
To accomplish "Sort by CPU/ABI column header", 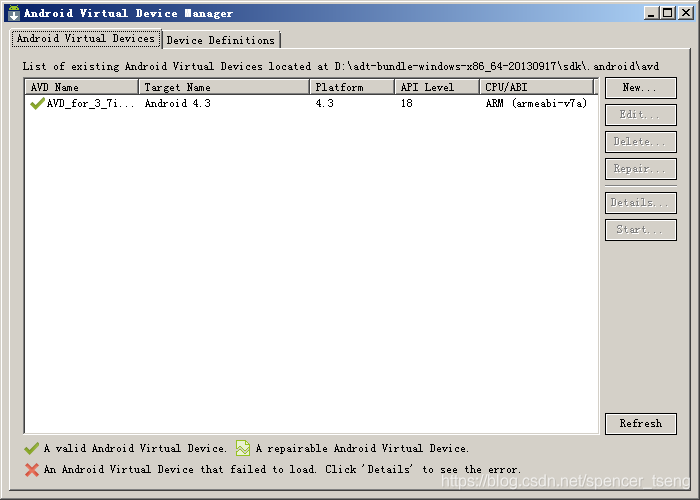I will tap(537, 87).
